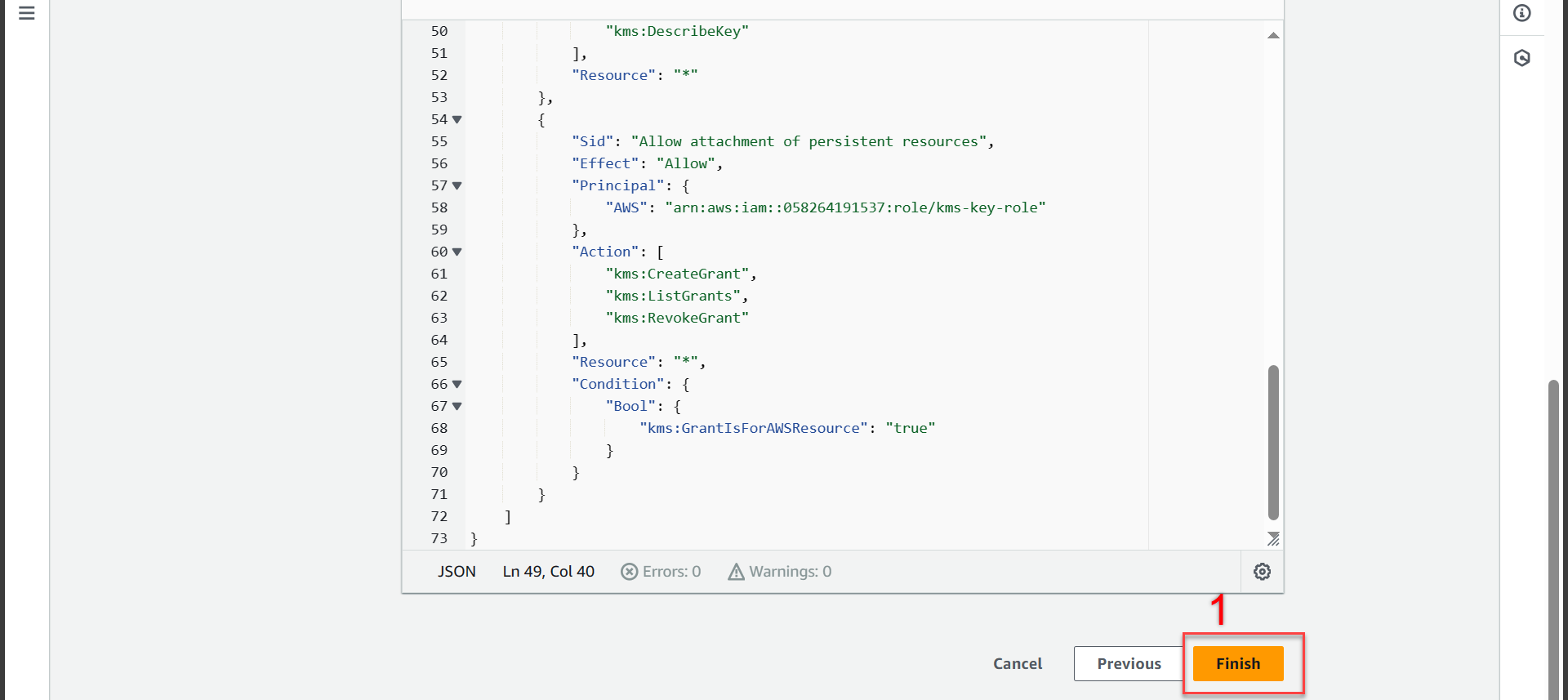
Task: Click the page vertical scrollbar
Action: [1553, 539]
